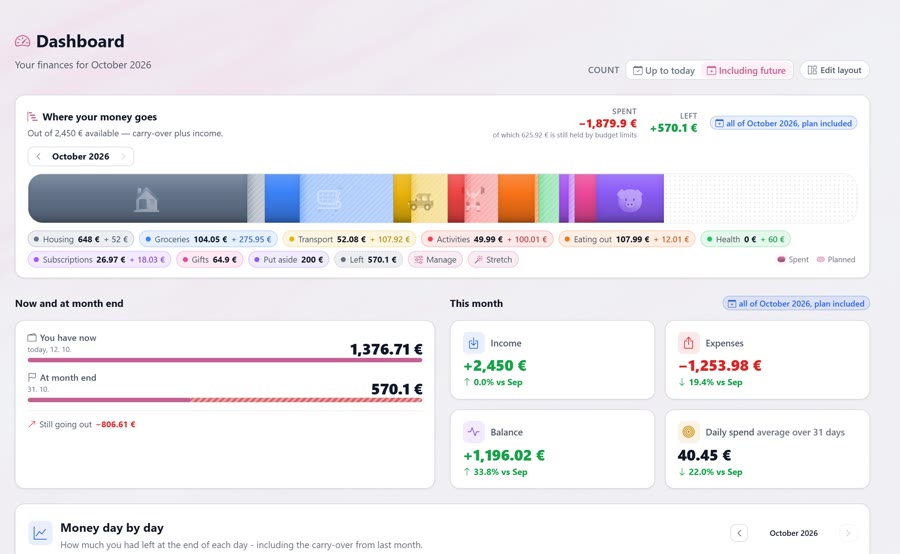Image resolution: width=900 pixels, height=554 pixels.
Task: Click the arrow icon beside Still going out
Action: click(32, 424)
